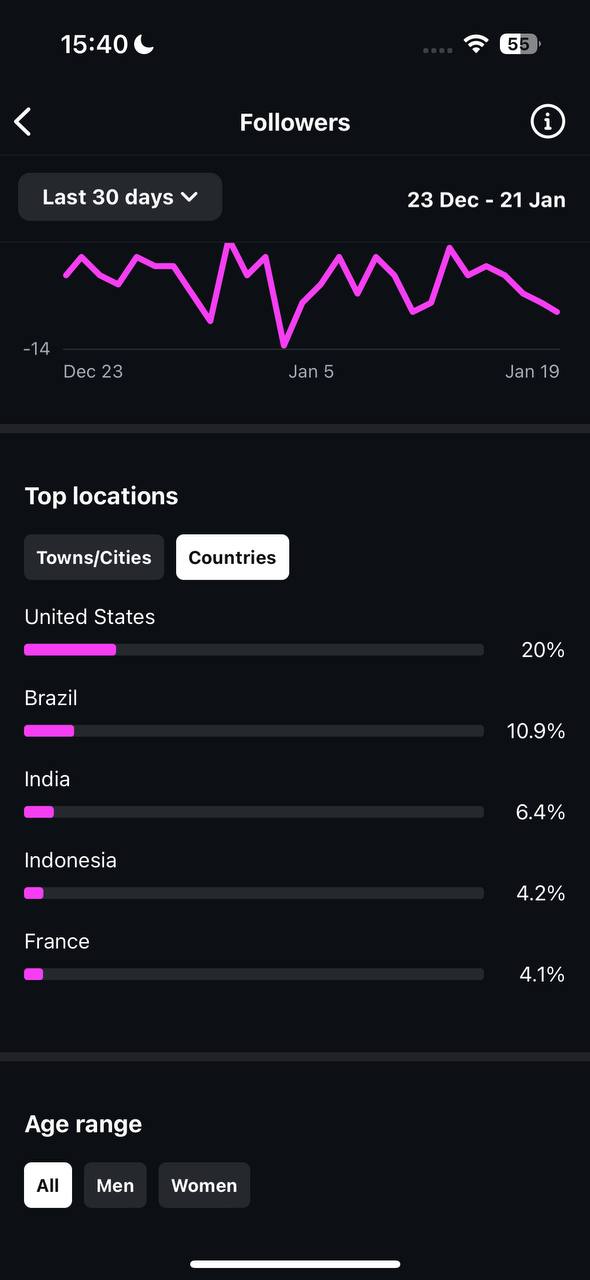
Task: Tap the battery indicator icon
Action: coord(520,44)
